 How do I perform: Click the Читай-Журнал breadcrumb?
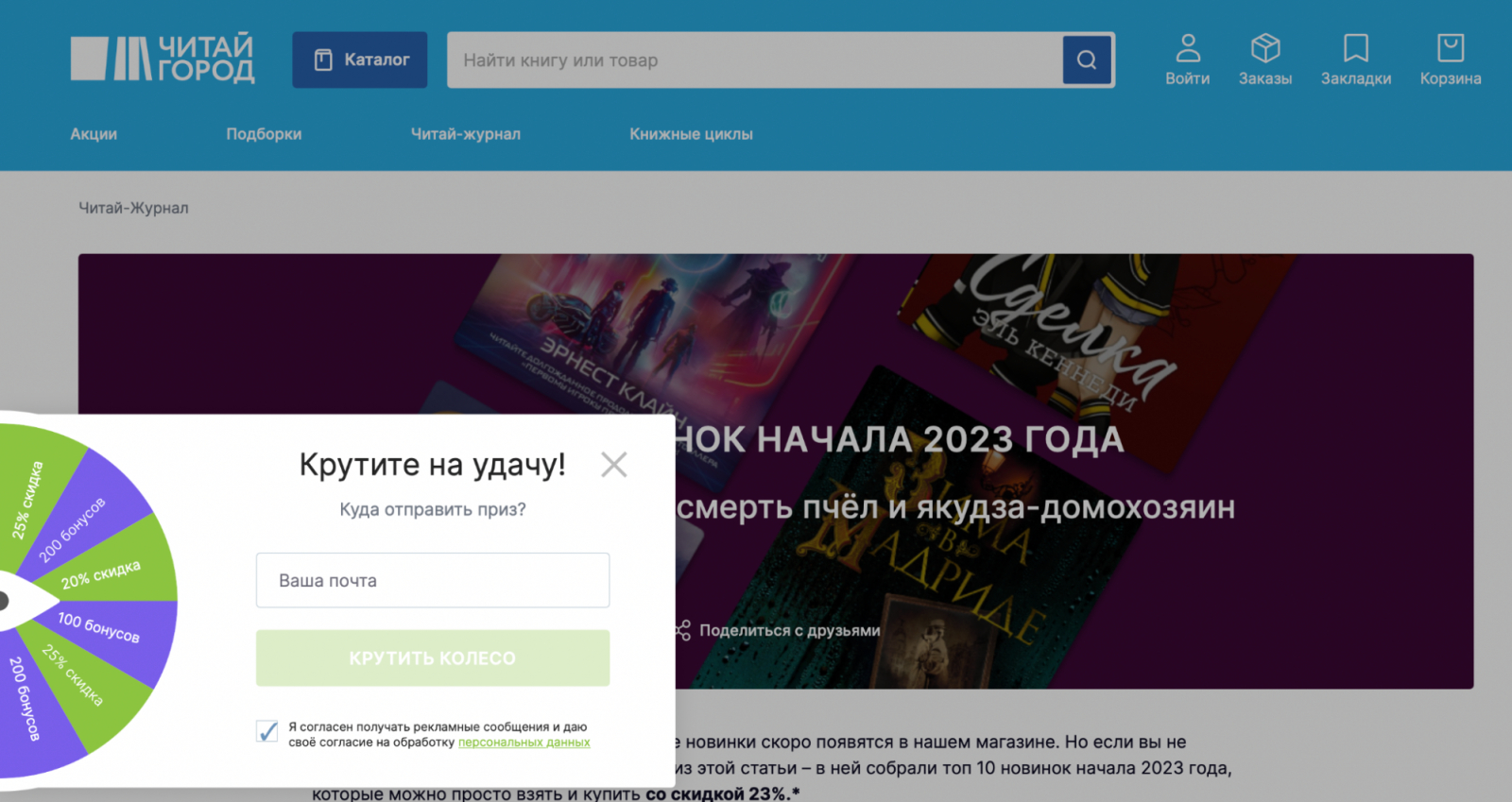(x=133, y=208)
